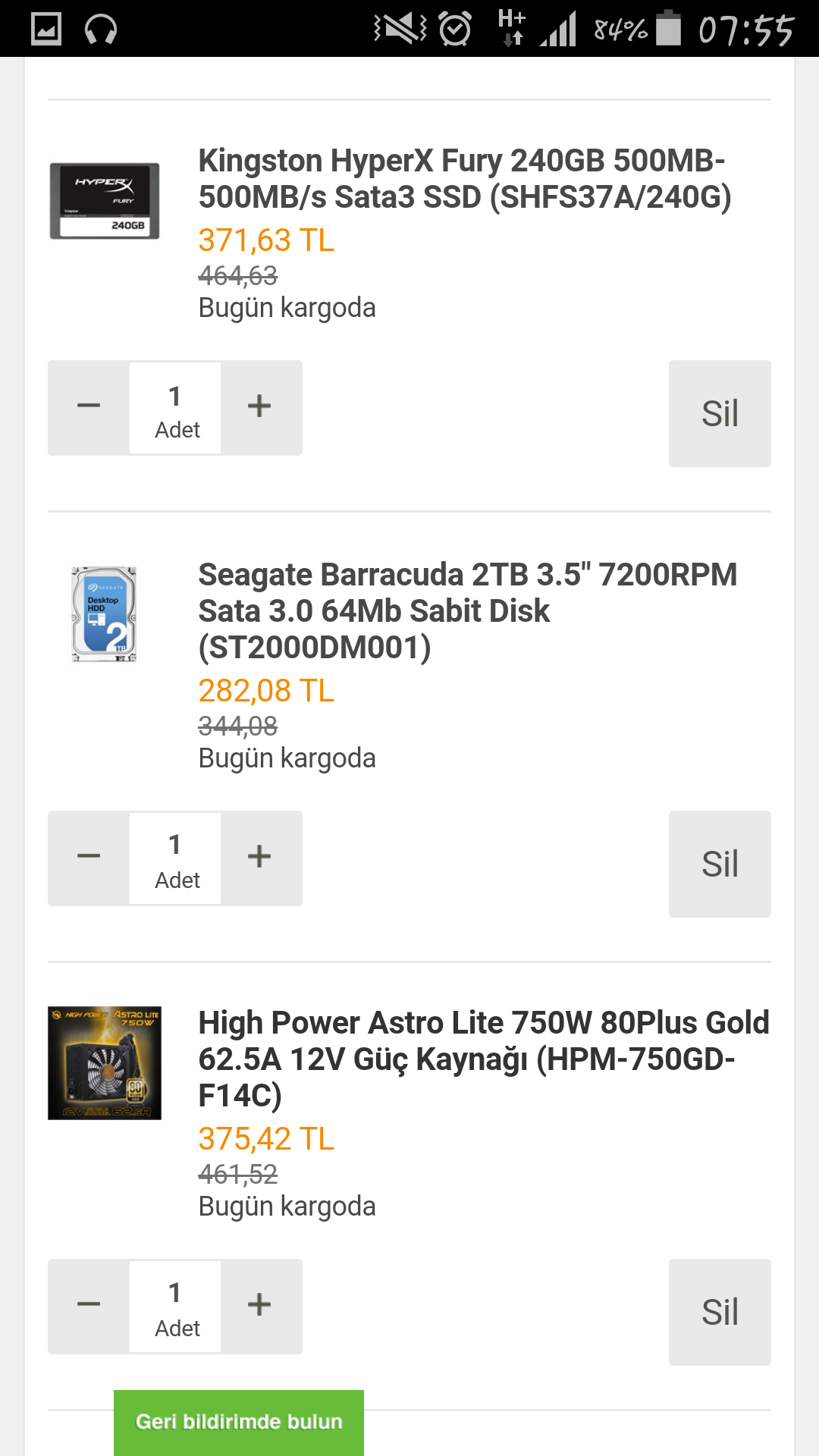Increase Kingston HyperX SSD quantity with plus
This screenshot has height=1456, width=819.
coord(259,407)
